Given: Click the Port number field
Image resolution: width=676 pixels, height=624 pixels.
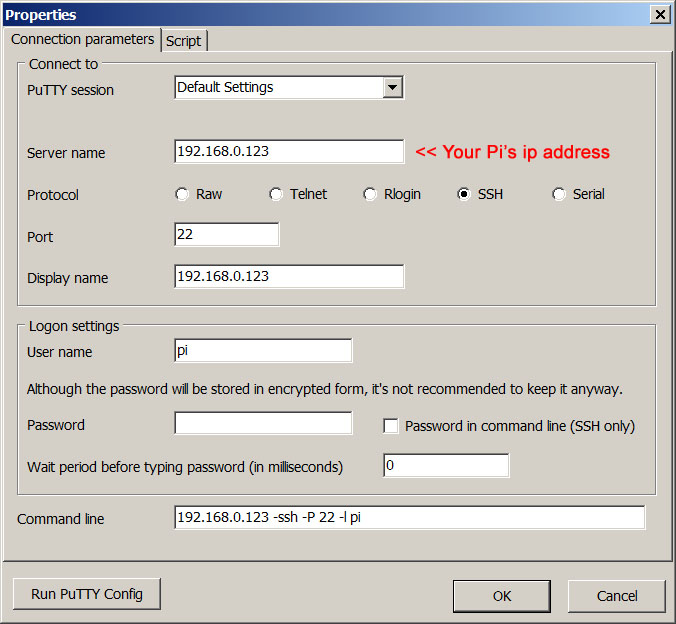Looking at the screenshot, I should (227, 235).
